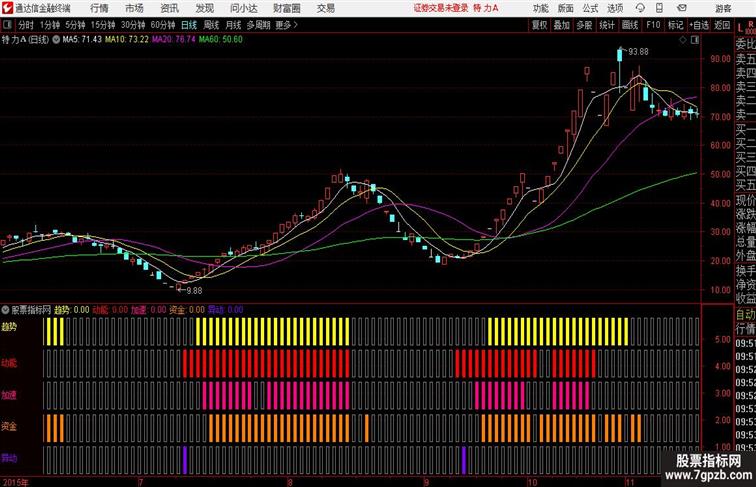Click the purple 异动 row label
This screenshot has width=756, height=487.
tap(9, 458)
